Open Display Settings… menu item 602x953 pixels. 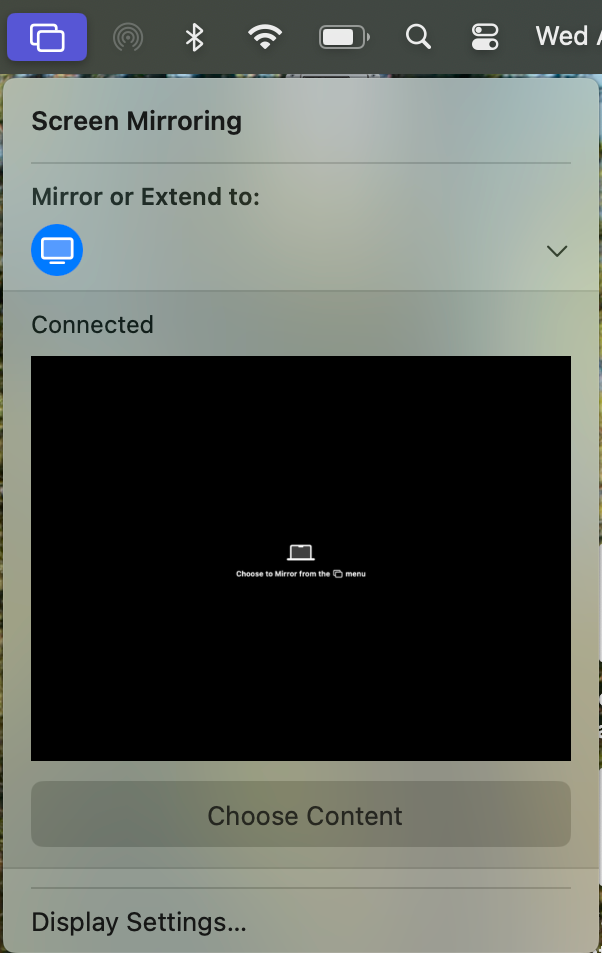(x=139, y=922)
